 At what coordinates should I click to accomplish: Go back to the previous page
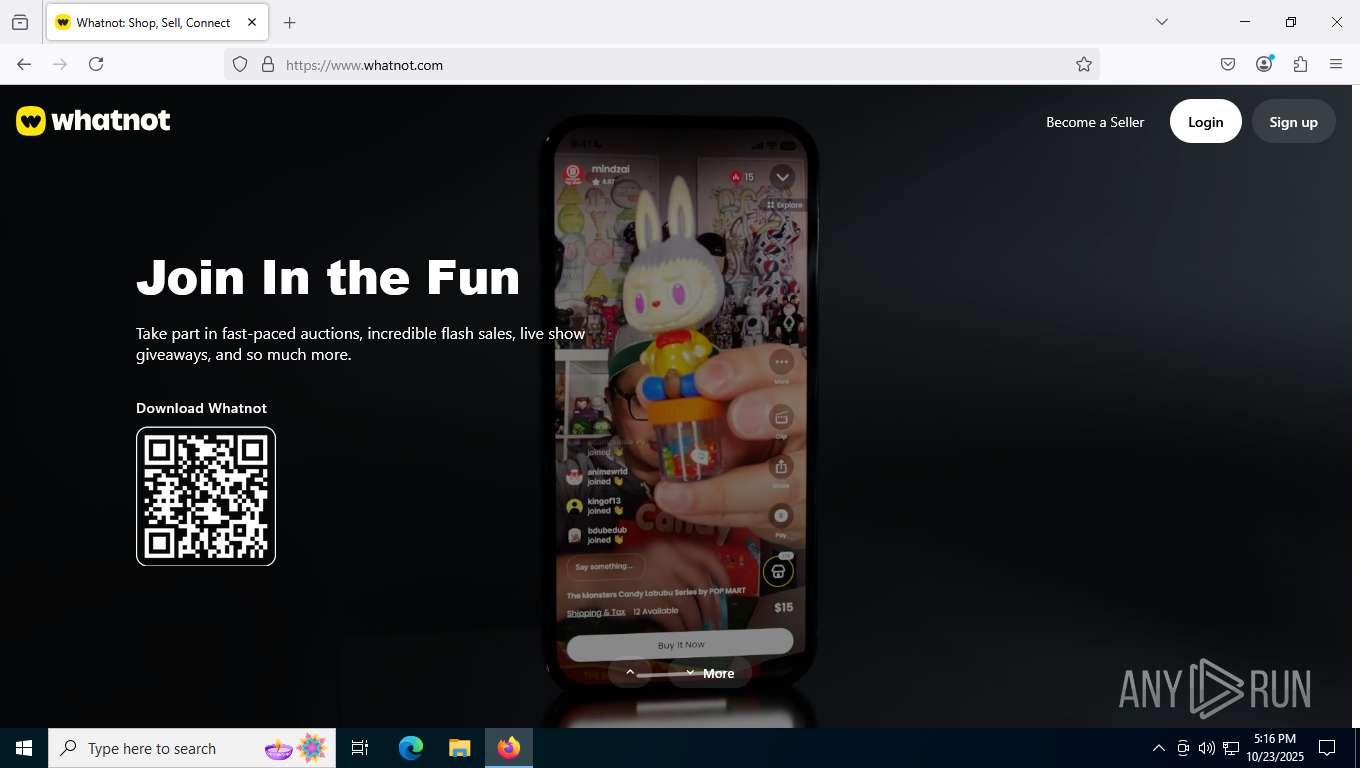click(24, 64)
